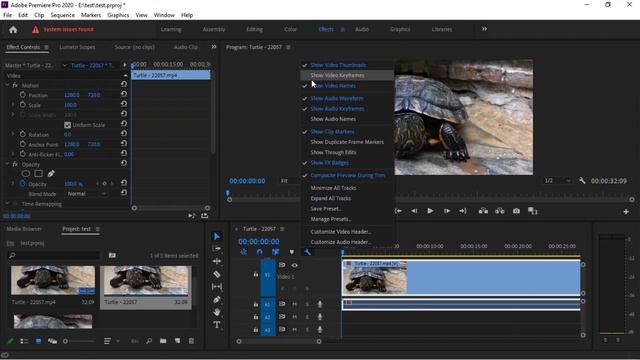Toggle V1 track lock

coord(256,275)
